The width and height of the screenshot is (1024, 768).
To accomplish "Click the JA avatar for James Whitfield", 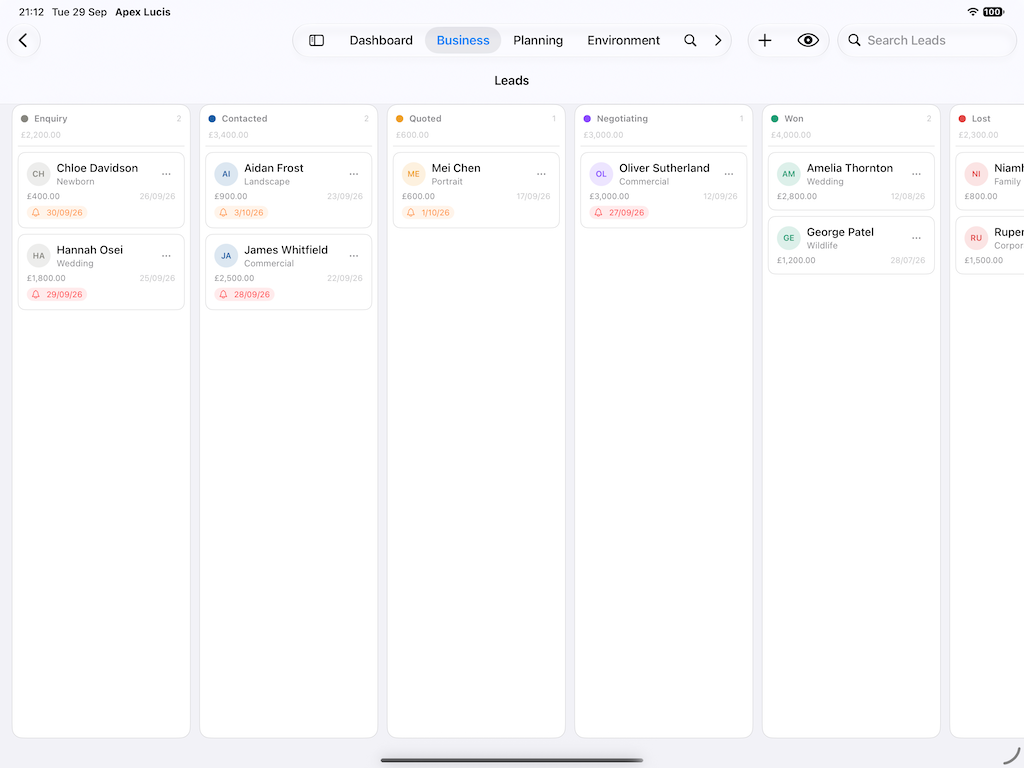I will pyautogui.click(x=226, y=256).
